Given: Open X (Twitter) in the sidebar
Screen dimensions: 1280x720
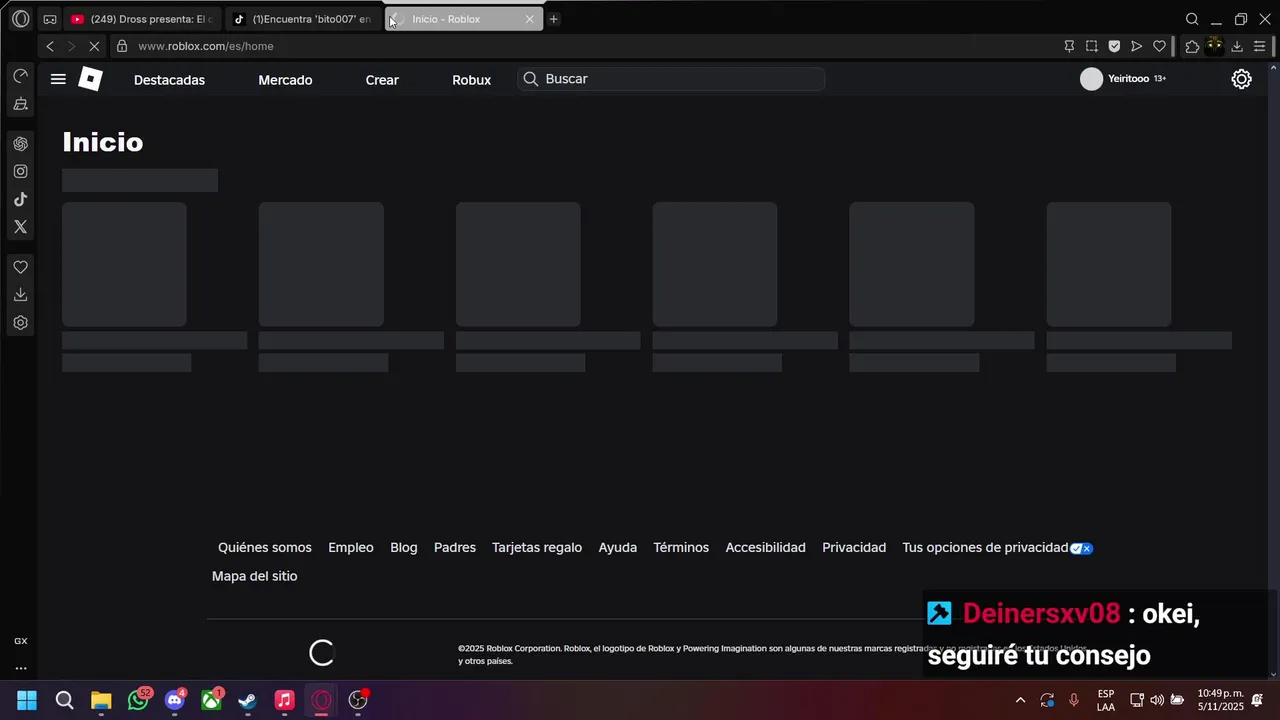Looking at the screenshot, I should click(20, 227).
